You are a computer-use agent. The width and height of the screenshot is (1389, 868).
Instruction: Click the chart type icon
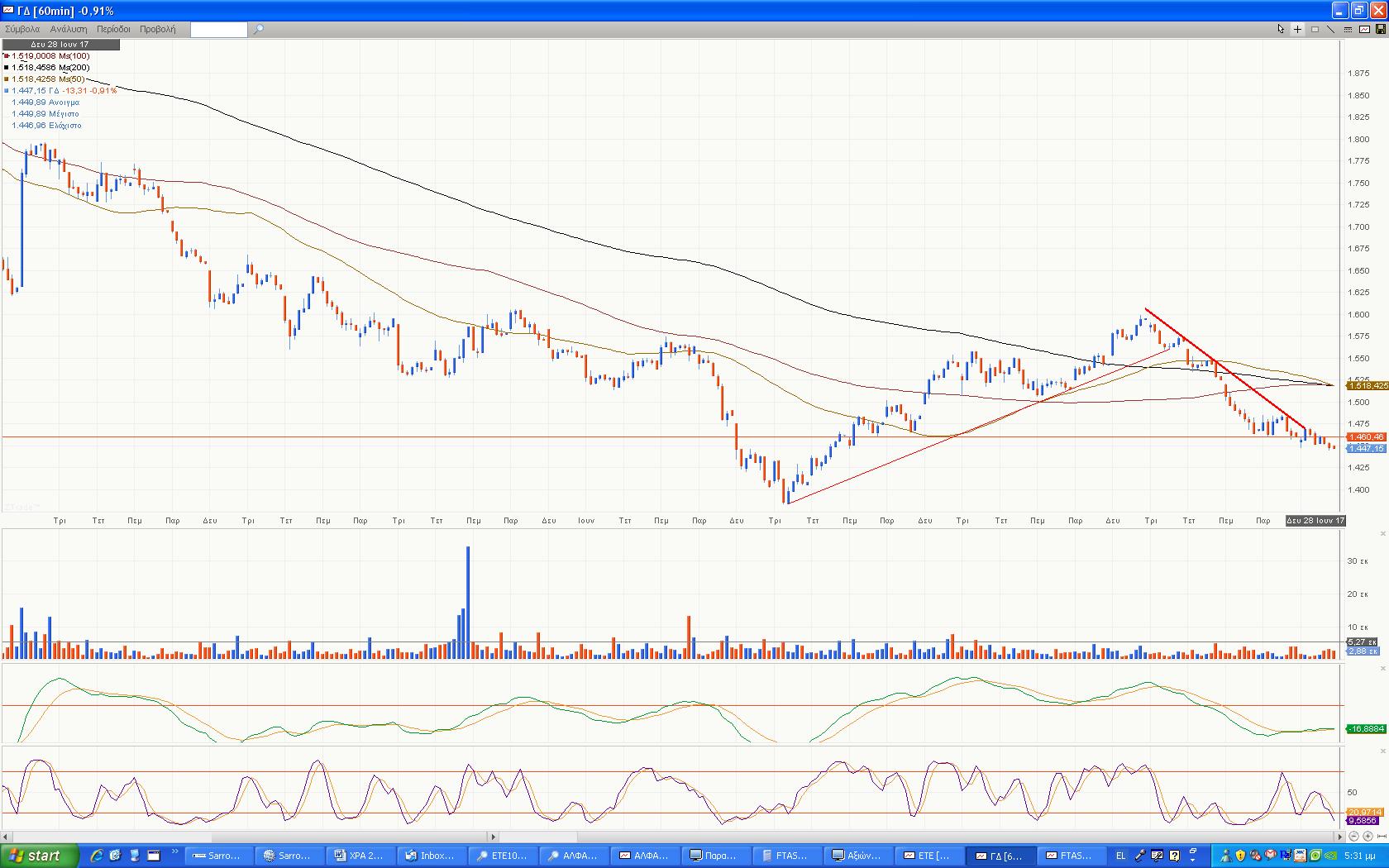(1364, 29)
